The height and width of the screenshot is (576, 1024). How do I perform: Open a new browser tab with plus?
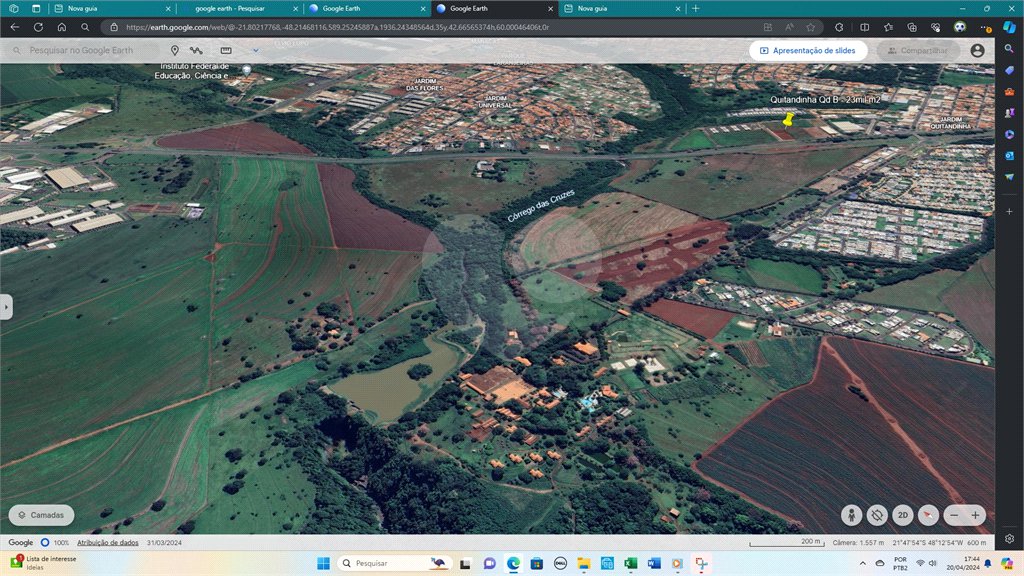click(696, 8)
